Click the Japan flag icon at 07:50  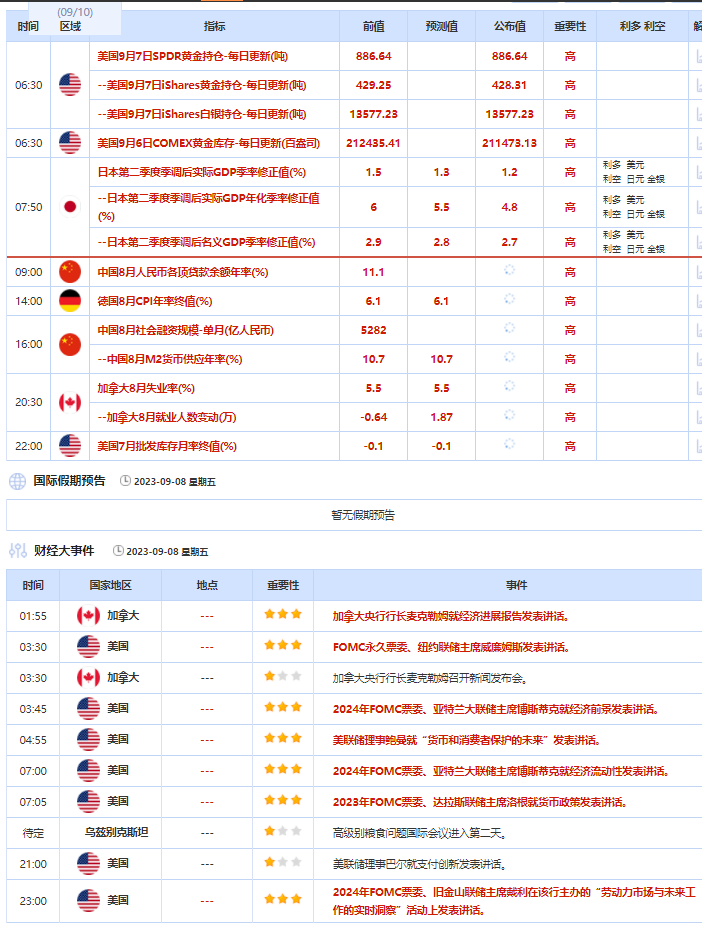tap(69, 207)
